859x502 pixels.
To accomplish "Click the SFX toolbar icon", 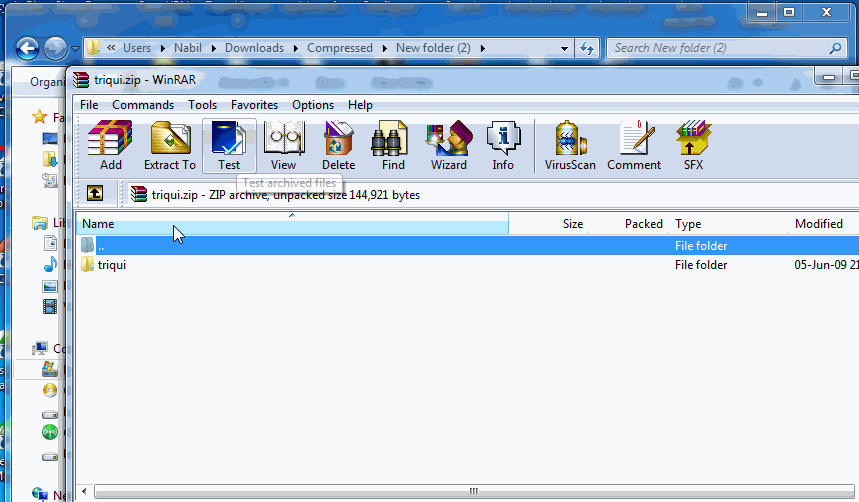I will point(693,145).
